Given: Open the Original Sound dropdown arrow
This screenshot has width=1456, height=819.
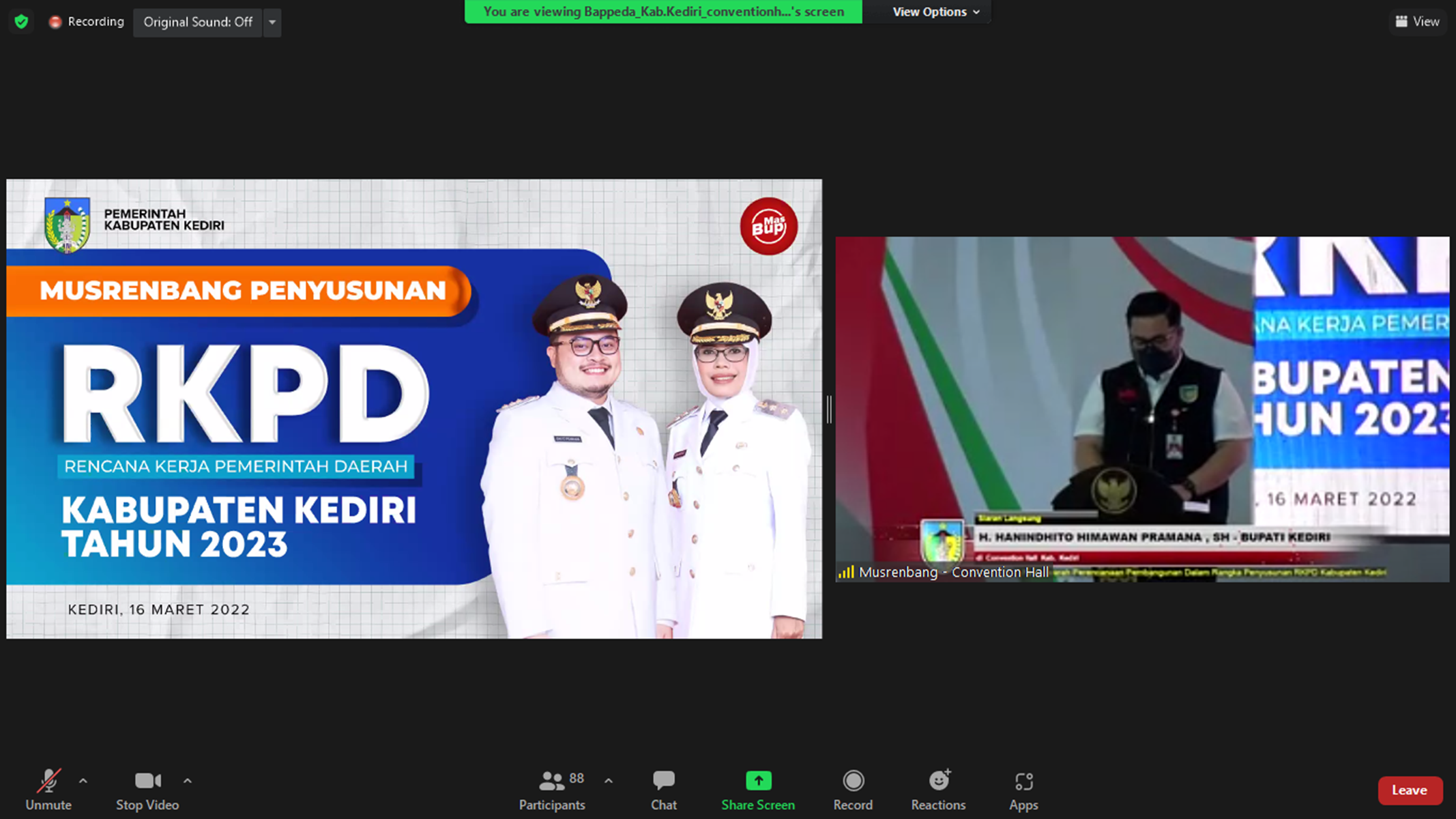Looking at the screenshot, I should (x=272, y=22).
